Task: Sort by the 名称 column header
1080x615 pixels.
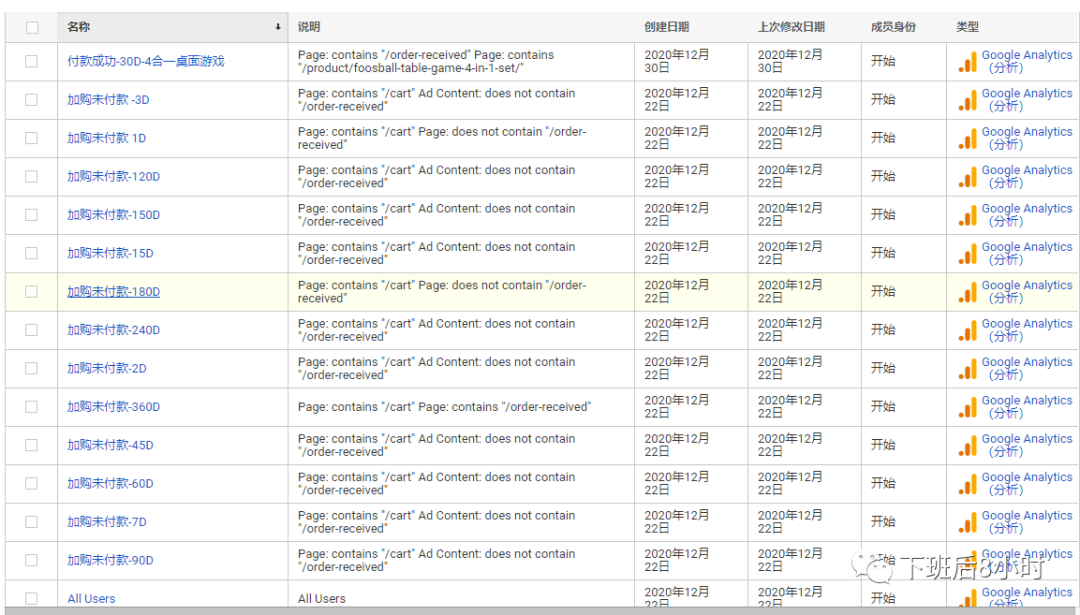Action: tap(173, 27)
